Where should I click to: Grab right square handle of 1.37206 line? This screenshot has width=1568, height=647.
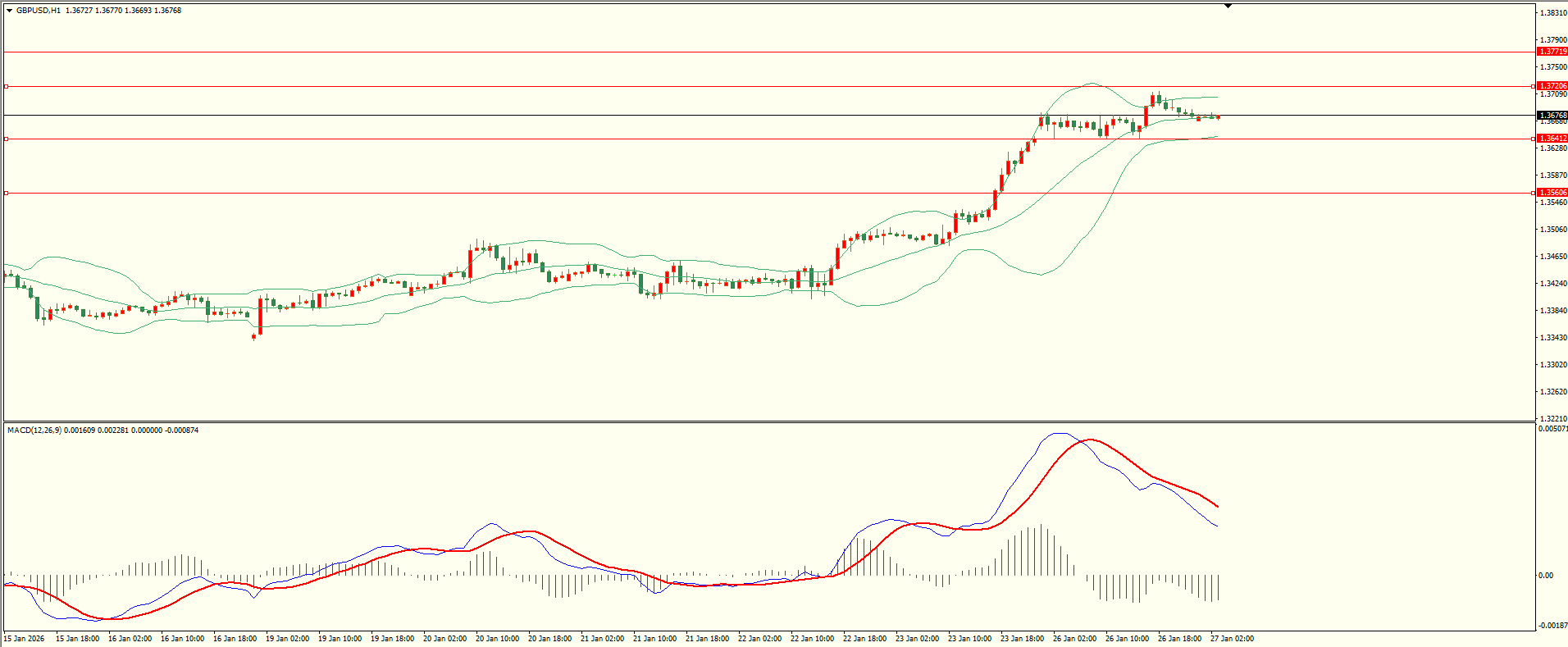[x=1534, y=86]
